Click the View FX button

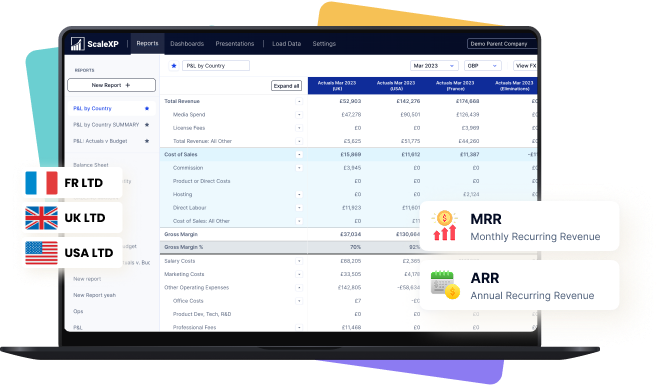pos(525,66)
